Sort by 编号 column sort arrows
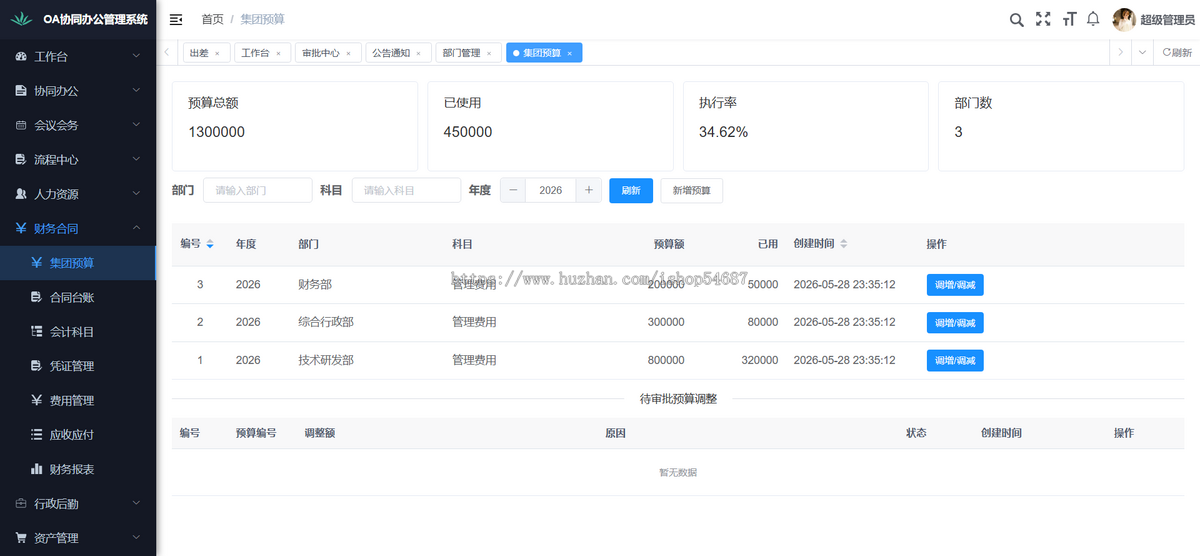The image size is (1200, 556). [209, 244]
